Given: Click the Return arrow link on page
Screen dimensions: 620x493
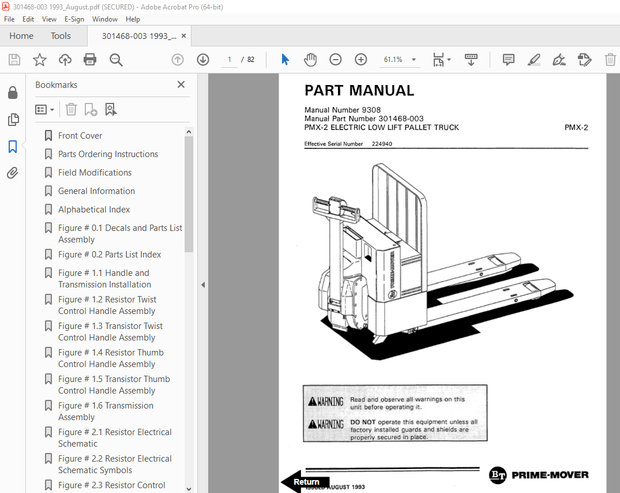Looking at the screenshot, I should coord(305,482).
